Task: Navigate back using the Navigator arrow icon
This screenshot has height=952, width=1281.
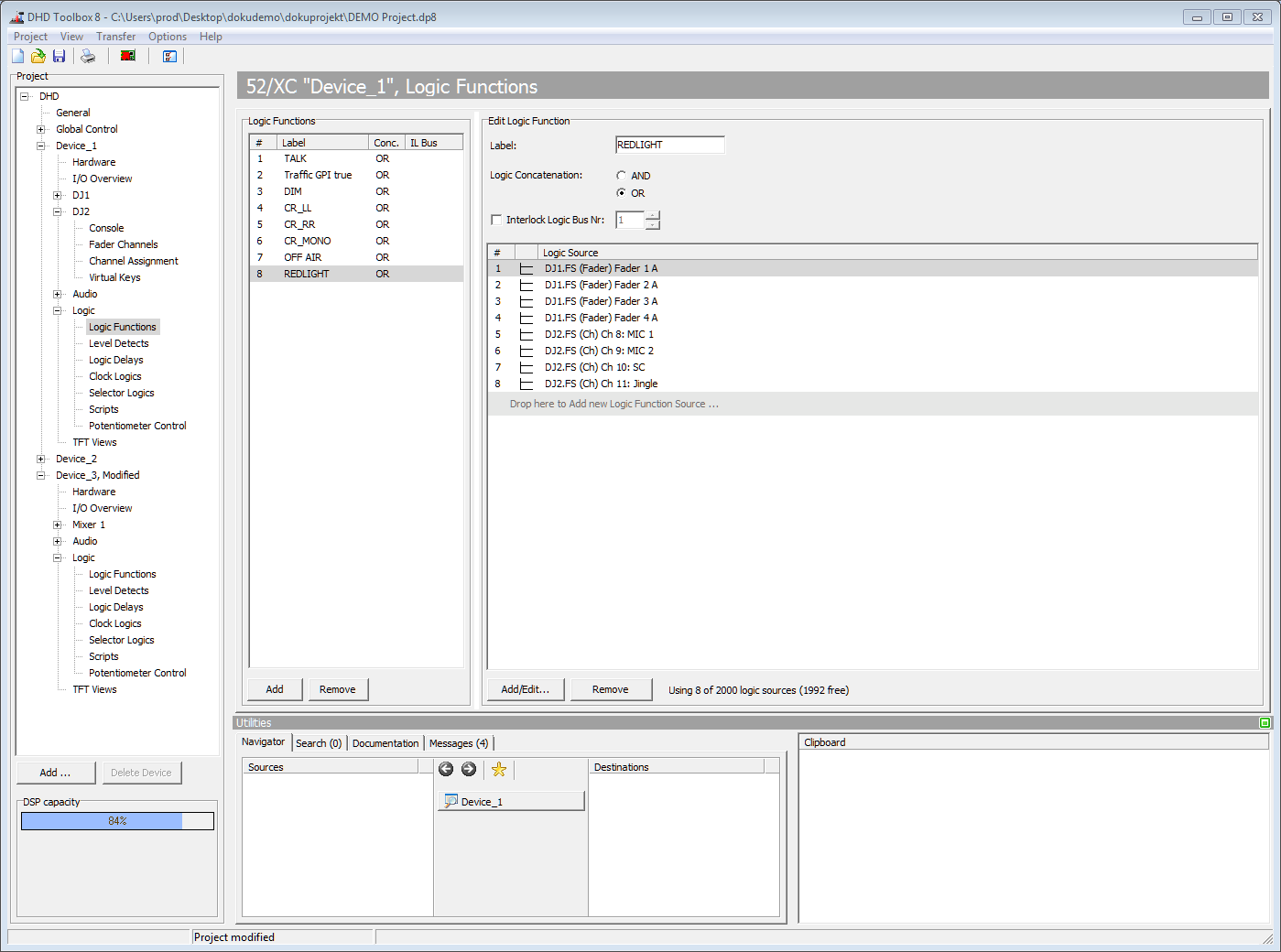Action: click(x=446, y=769)
